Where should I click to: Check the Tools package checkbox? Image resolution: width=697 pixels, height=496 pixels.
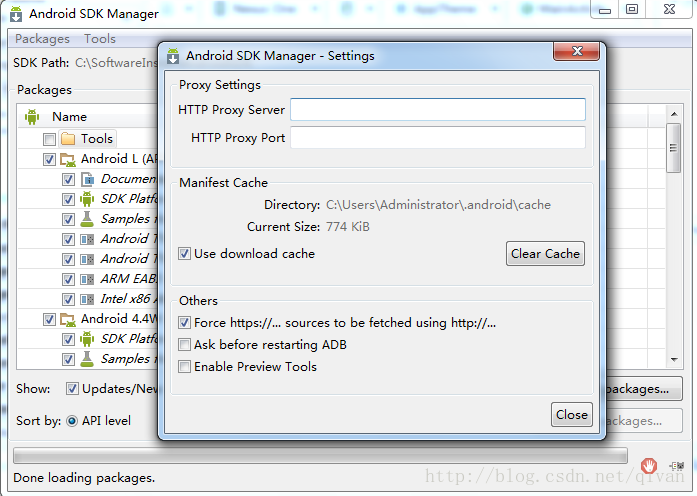49,140
